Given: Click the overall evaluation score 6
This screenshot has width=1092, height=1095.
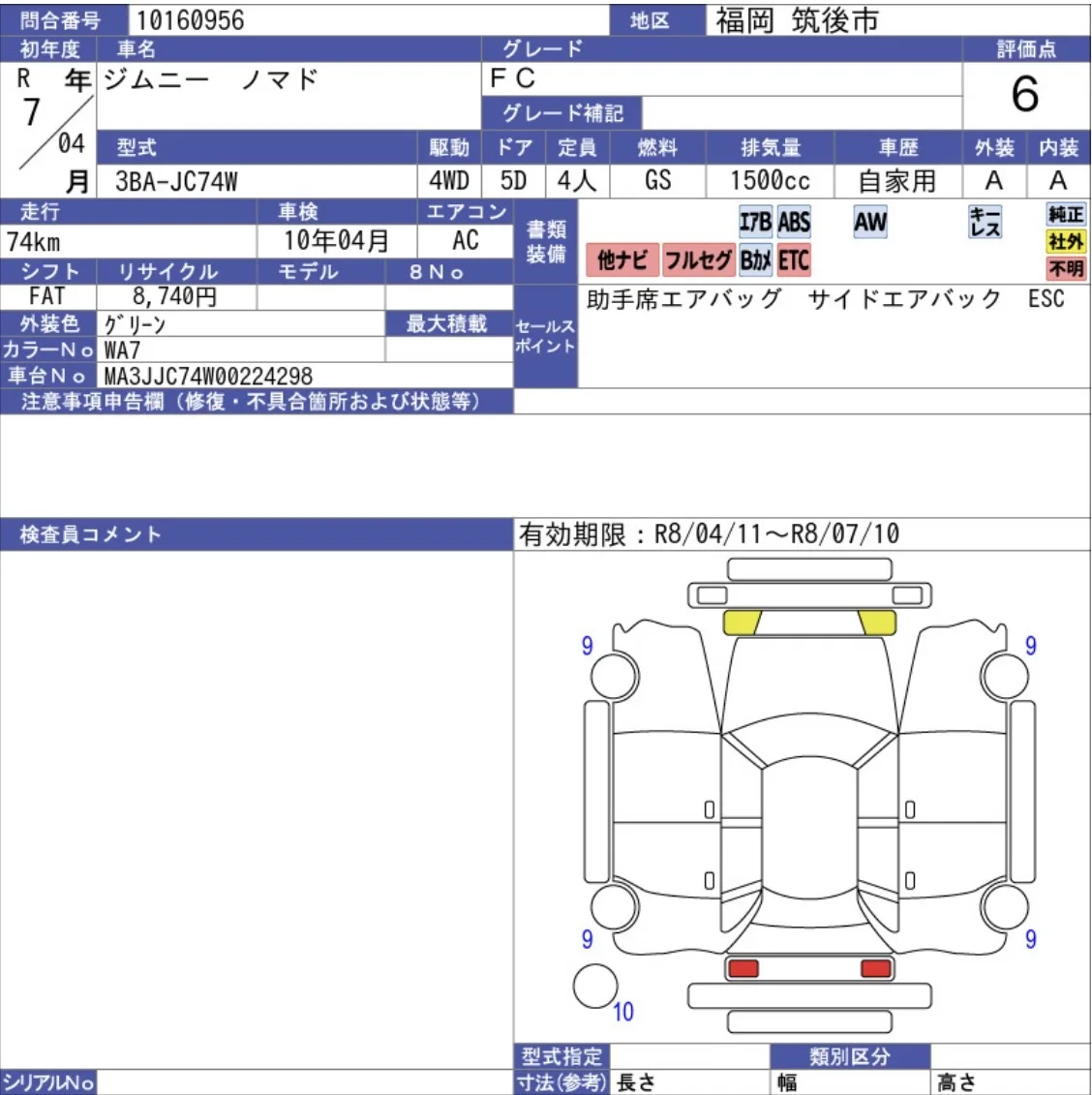Looking at the screenshot, I should pos(1024,95).
